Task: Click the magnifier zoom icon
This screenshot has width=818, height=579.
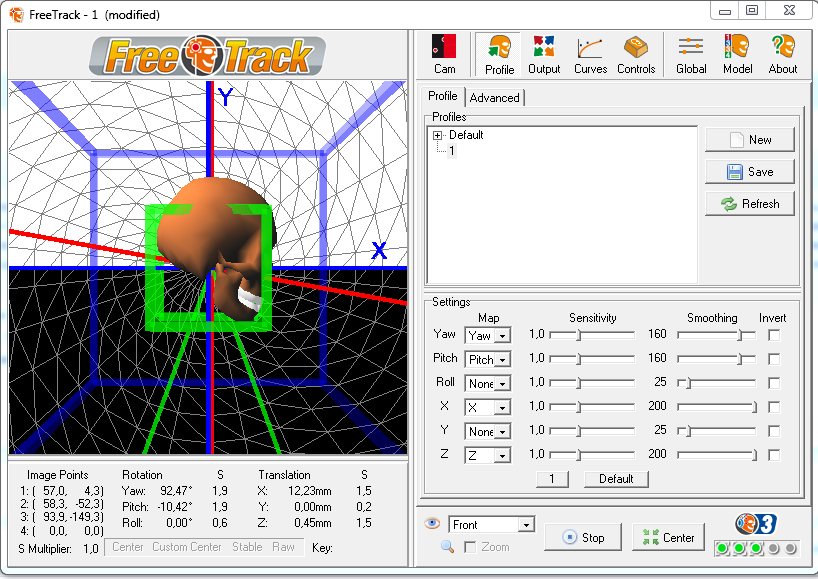Action: click(447, 547)
